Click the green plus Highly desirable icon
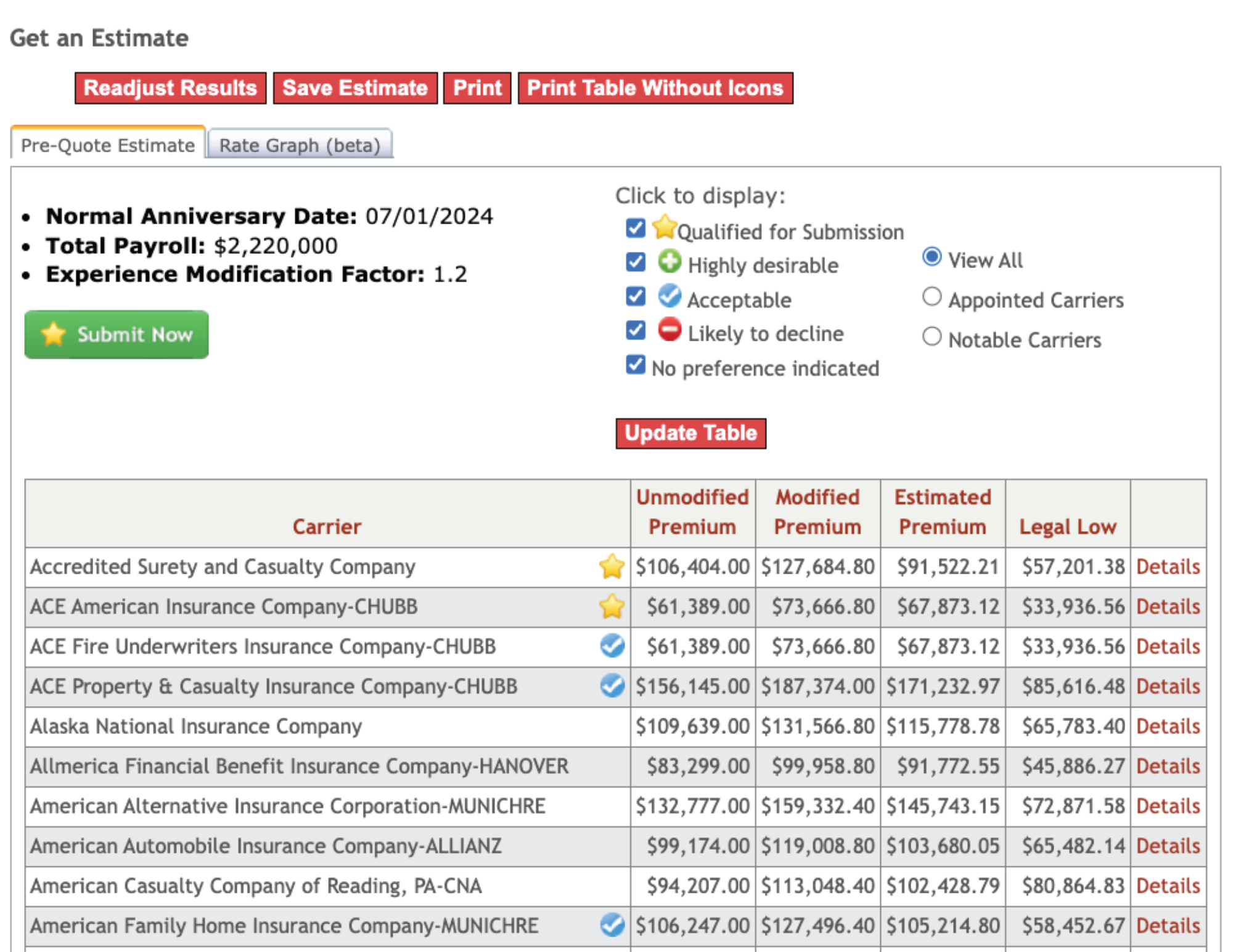Image resolution: width=1233 pixels, height=952 pixels. (670, 262)
